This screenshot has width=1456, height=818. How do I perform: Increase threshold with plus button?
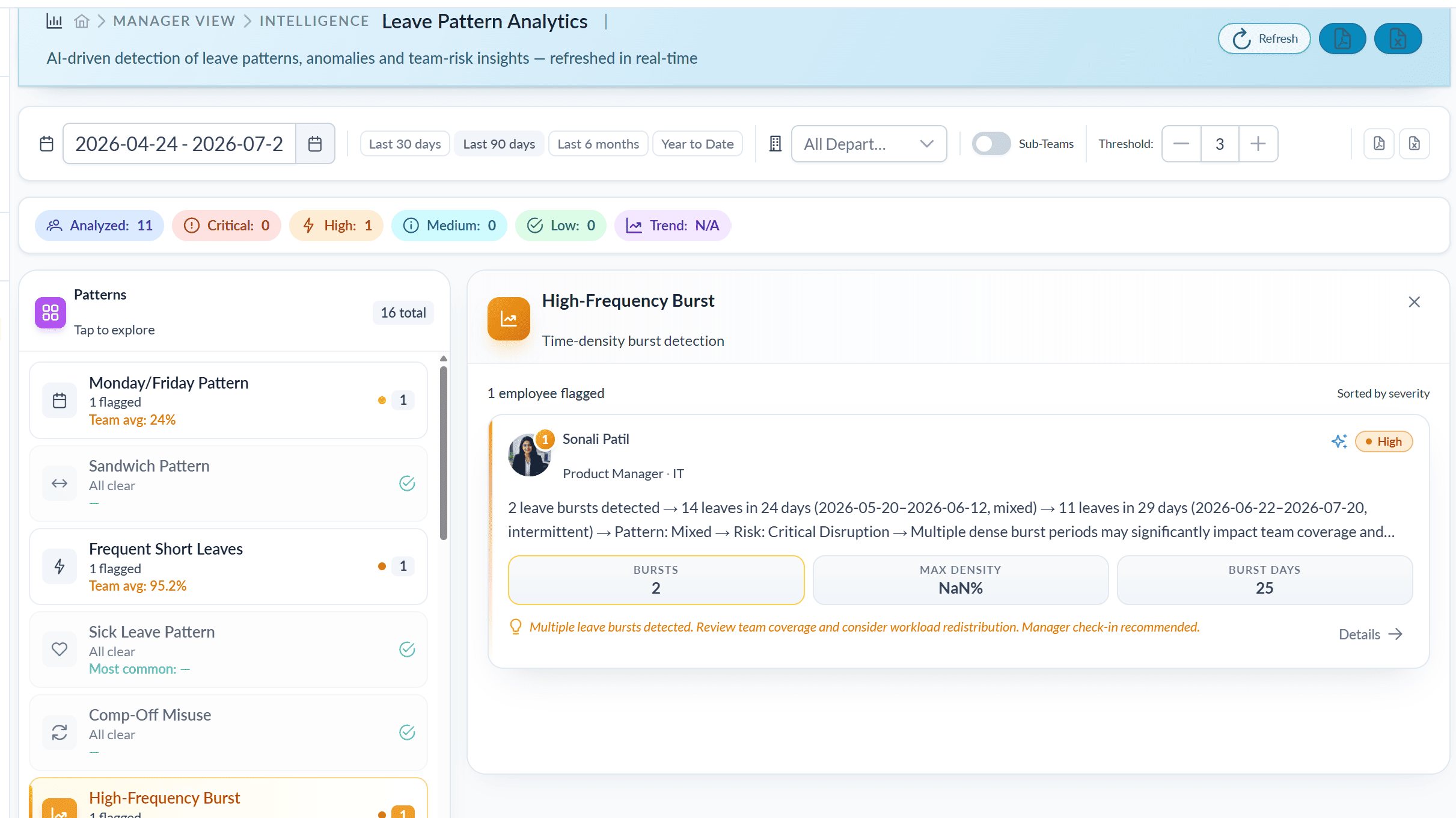(1258, 144)
